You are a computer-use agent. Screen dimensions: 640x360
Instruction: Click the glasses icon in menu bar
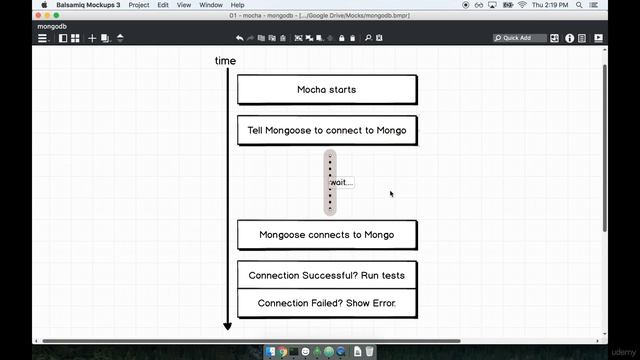tap(479, 5)
